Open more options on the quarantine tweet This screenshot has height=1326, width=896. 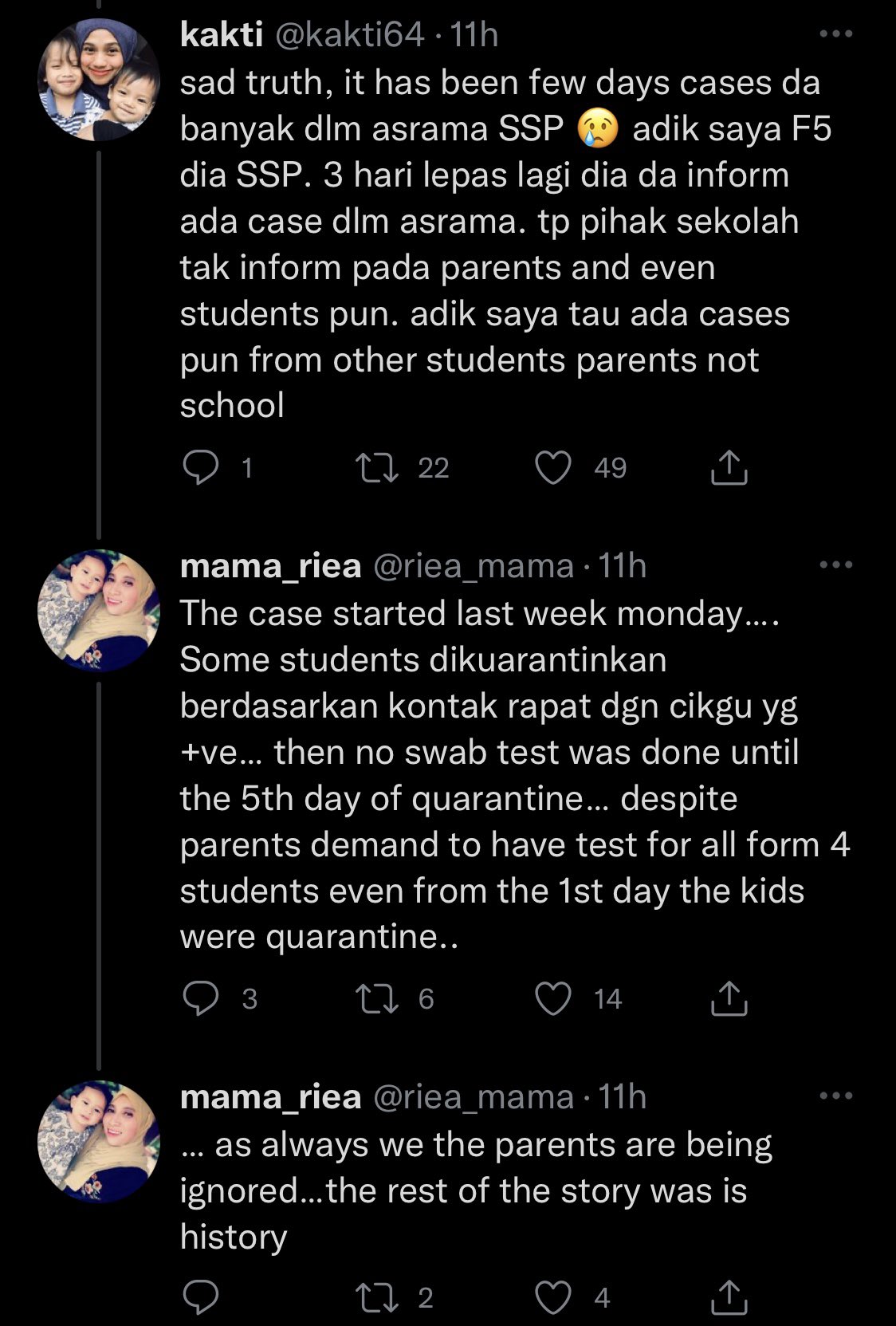[x=836, y=565]
